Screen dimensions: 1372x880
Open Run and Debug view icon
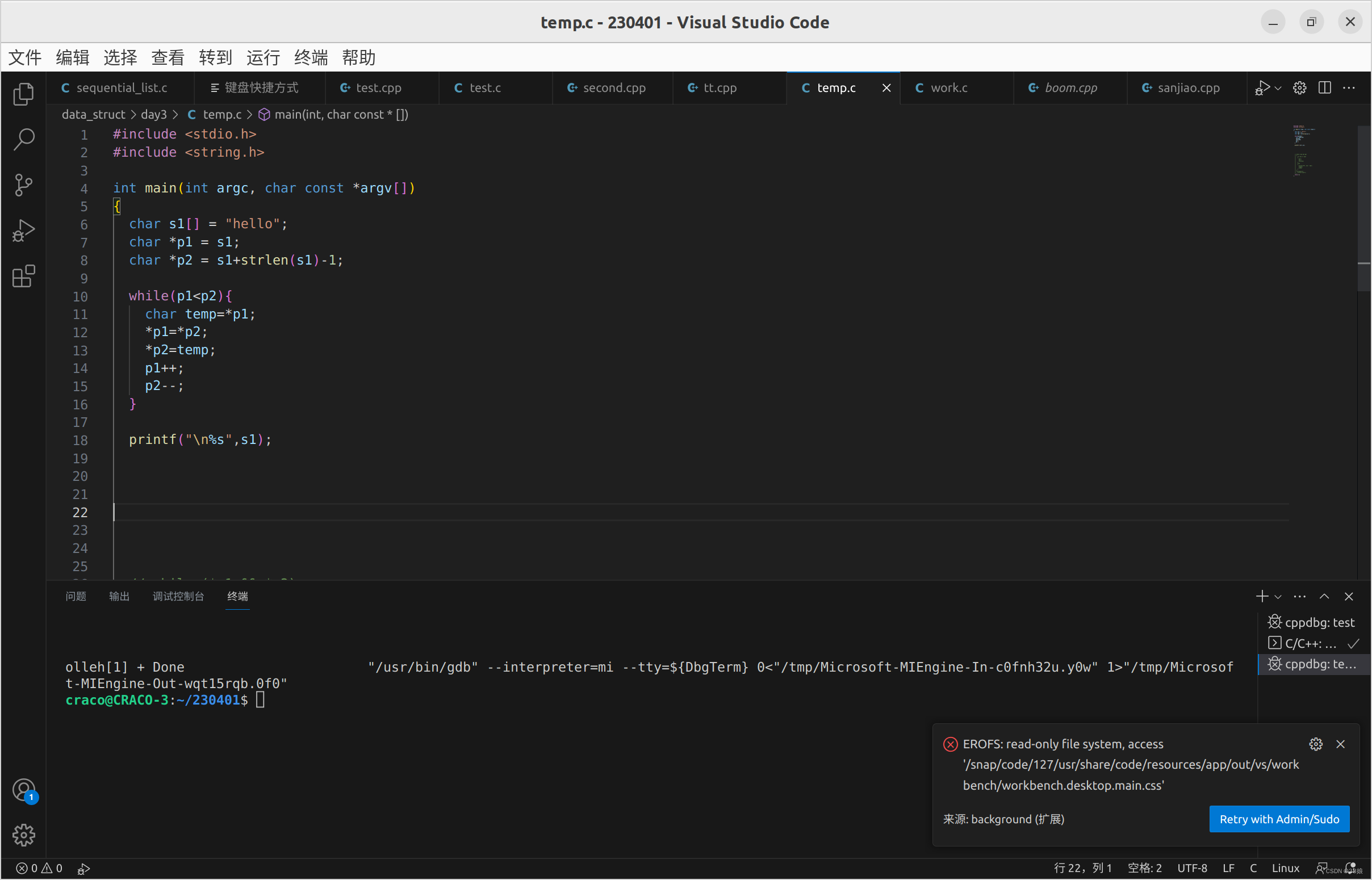[23, 231]
